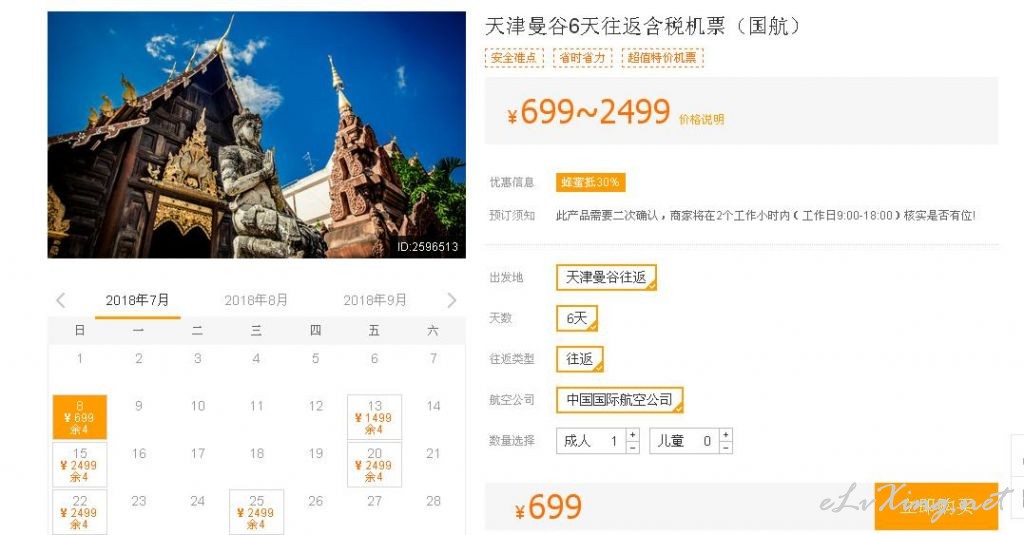This screenshot has height=535, width=1024.
Task: Click the orange 立即购买 buy button
Action: [x=936, y=506]
